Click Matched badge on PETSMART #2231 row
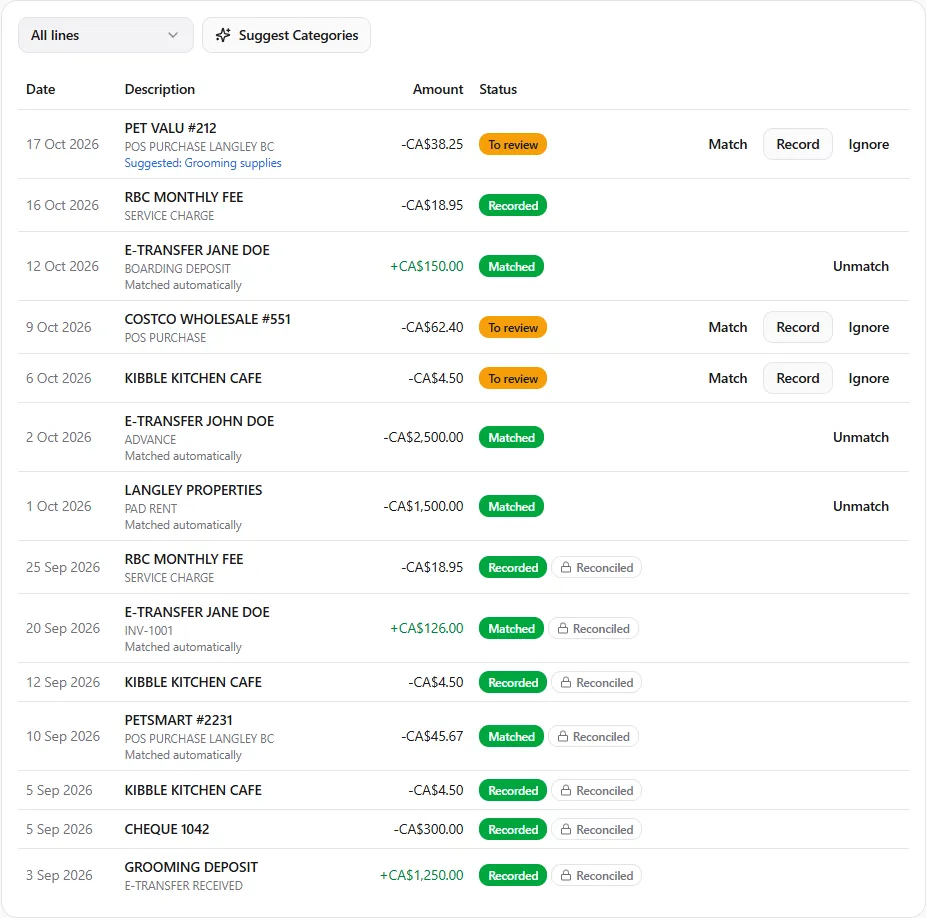 point(511,737)
